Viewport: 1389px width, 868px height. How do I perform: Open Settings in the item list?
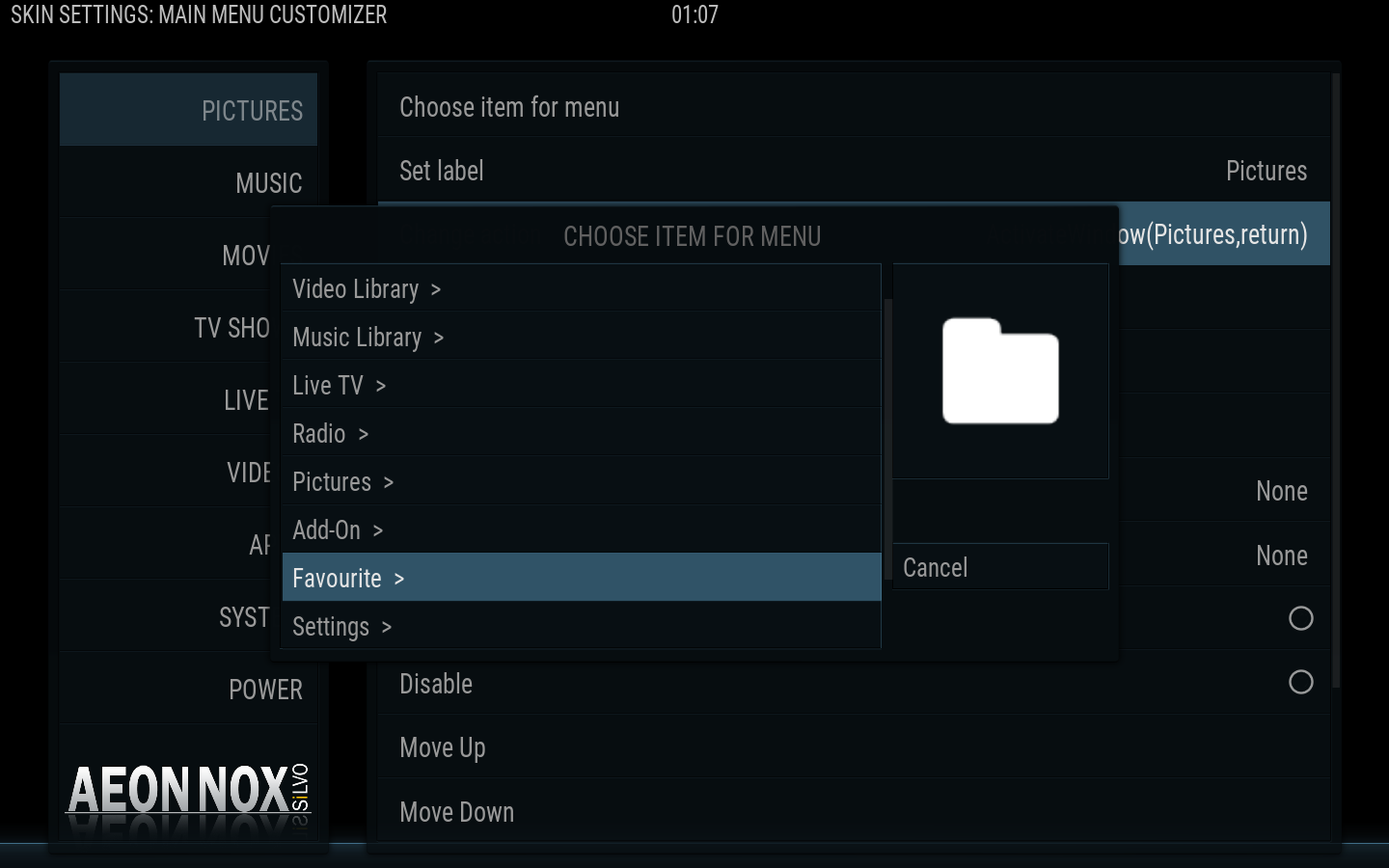[582, 626]
